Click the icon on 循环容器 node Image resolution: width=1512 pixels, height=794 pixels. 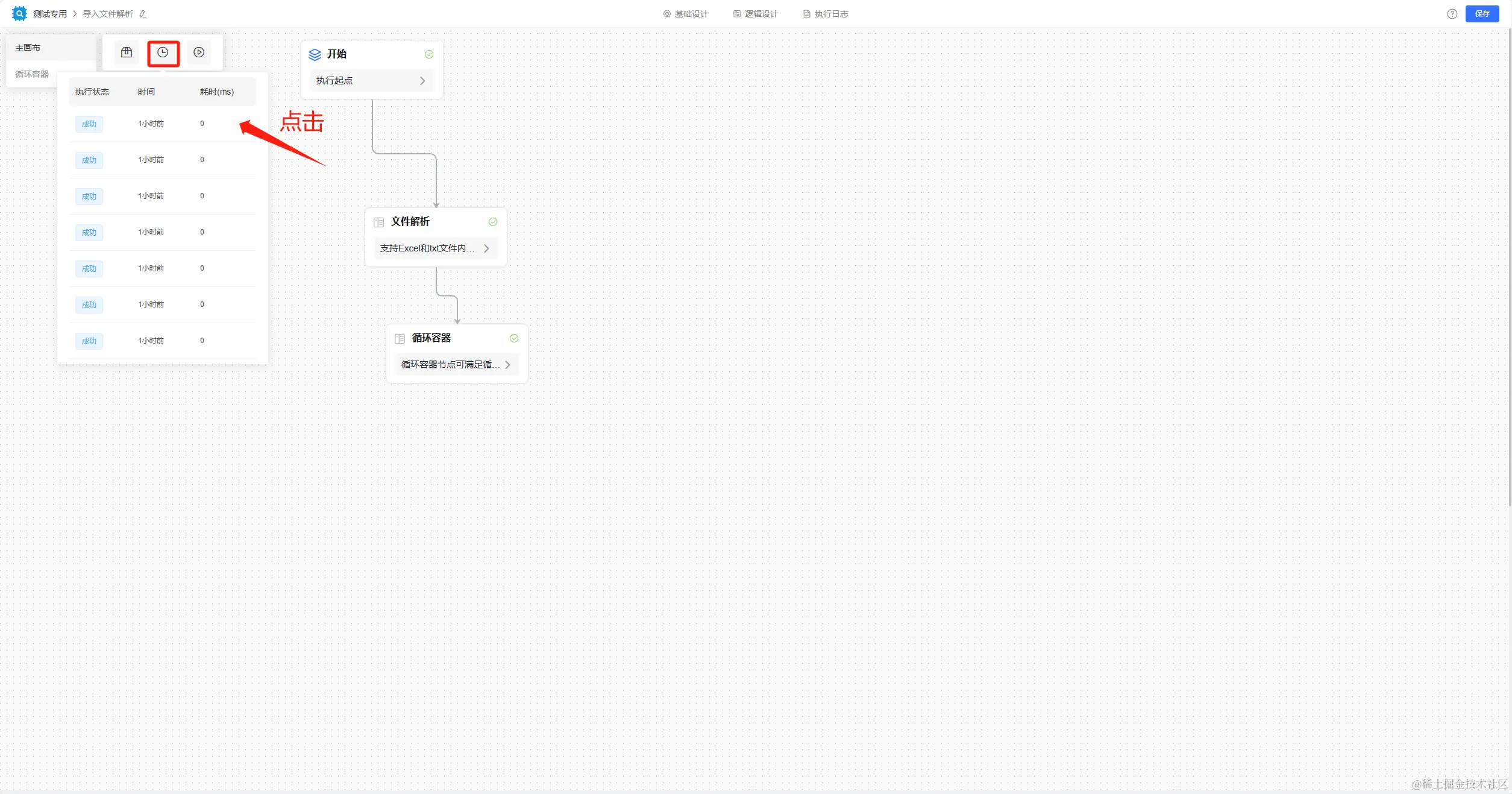coord(400,339)
